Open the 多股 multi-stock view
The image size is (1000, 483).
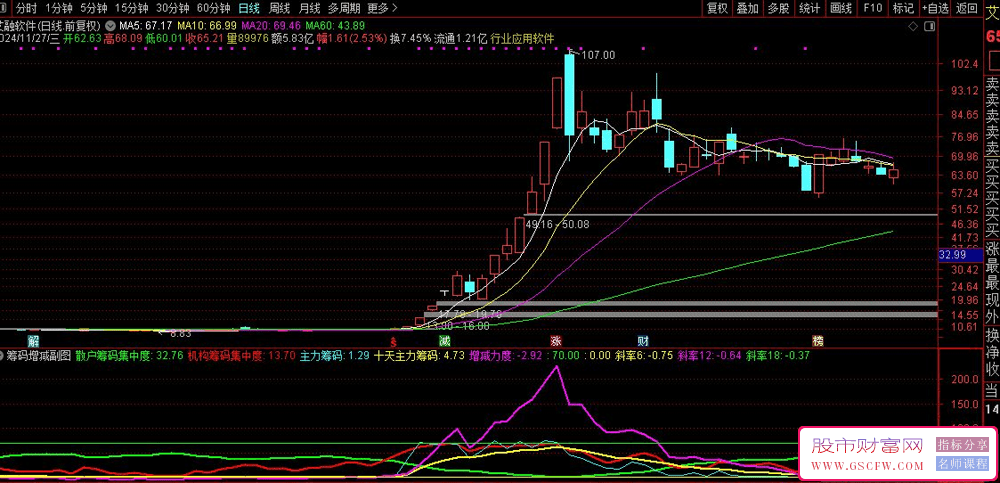tap(779, 8)
